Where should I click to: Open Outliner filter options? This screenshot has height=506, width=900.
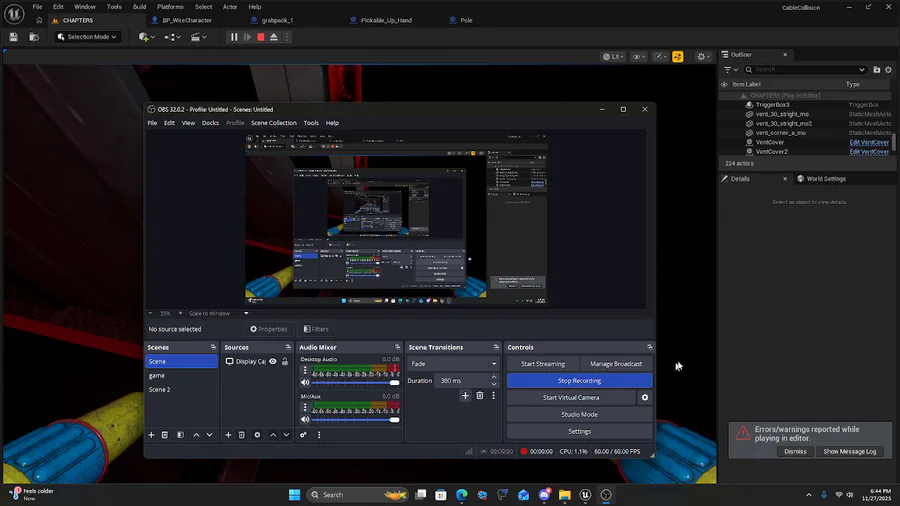[x=730, y=69]
